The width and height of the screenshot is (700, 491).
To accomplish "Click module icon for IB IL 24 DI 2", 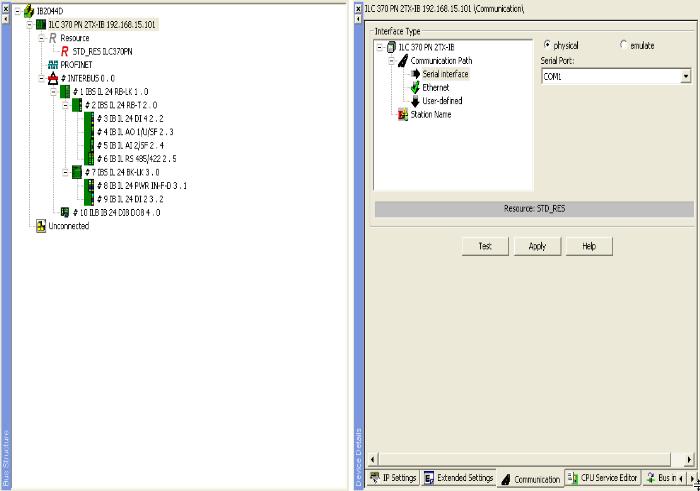I will coord(89,199).
